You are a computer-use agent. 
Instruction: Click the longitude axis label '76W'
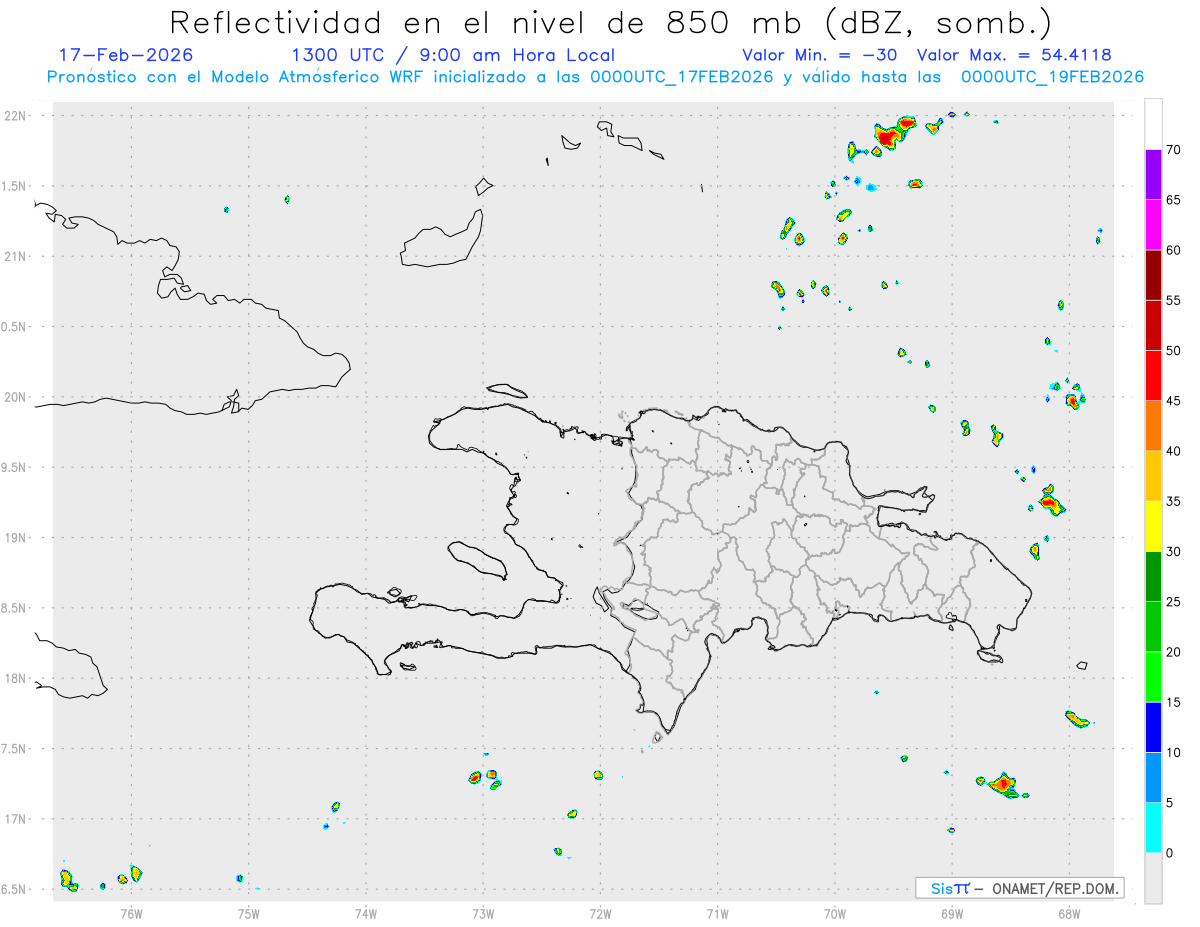click(131, 912)
